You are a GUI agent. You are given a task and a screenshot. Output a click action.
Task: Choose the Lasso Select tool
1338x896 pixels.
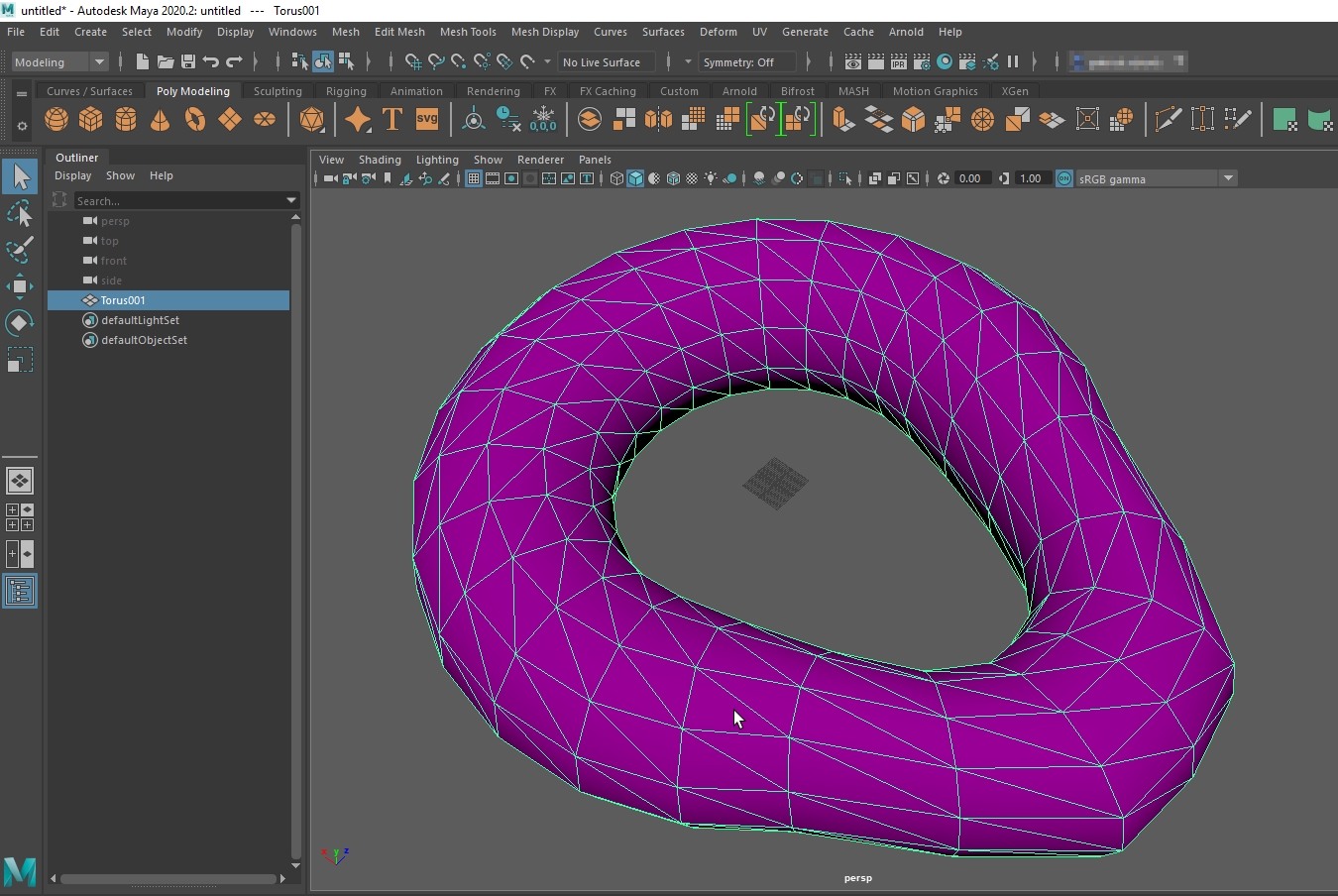pyautogui.click(x=19, y=213)
